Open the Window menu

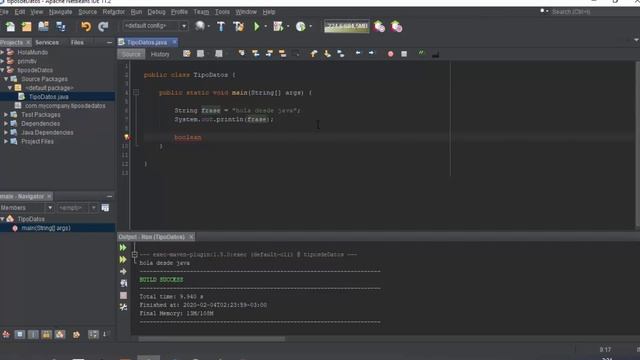tap(246, 12)
